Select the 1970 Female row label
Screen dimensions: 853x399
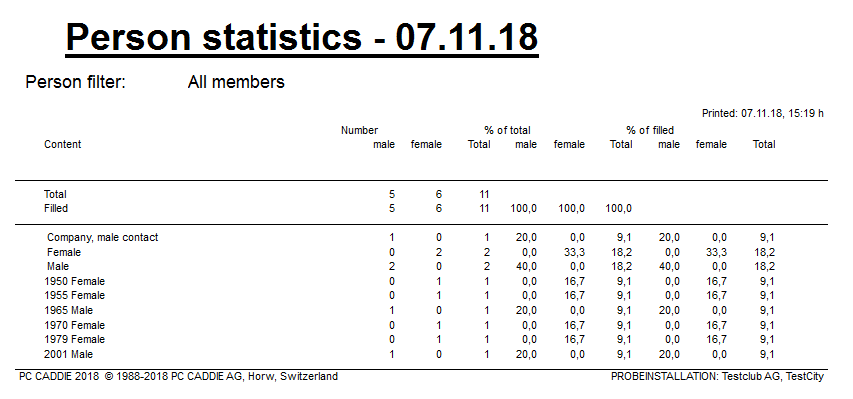click(x=75, y=325)
